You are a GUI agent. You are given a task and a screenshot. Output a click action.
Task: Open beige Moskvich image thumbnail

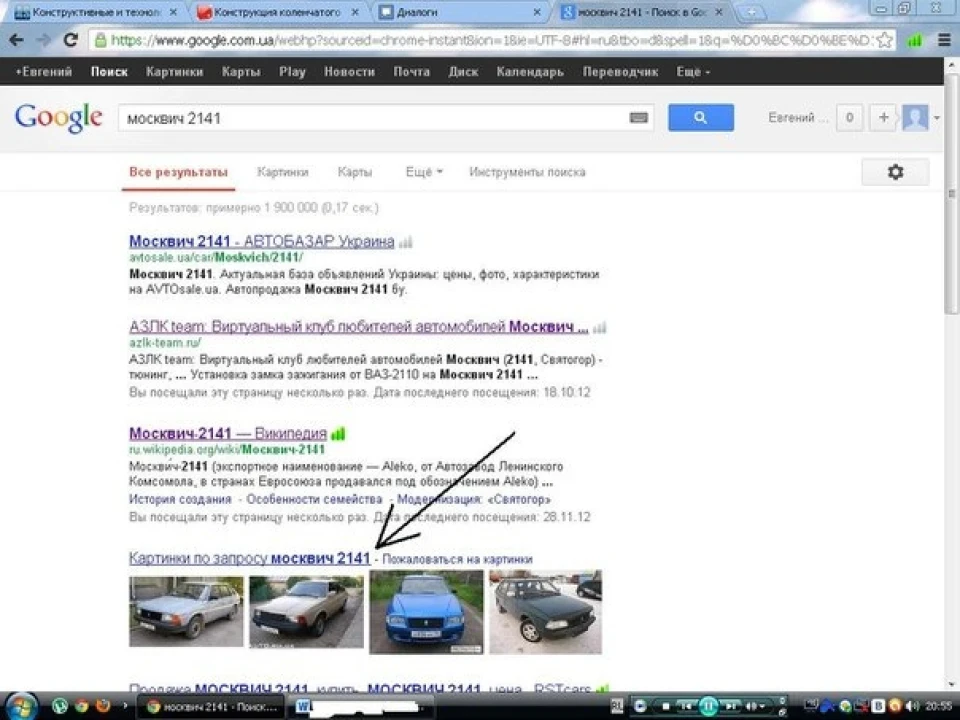pyautogui.click(x=306, y=611)
